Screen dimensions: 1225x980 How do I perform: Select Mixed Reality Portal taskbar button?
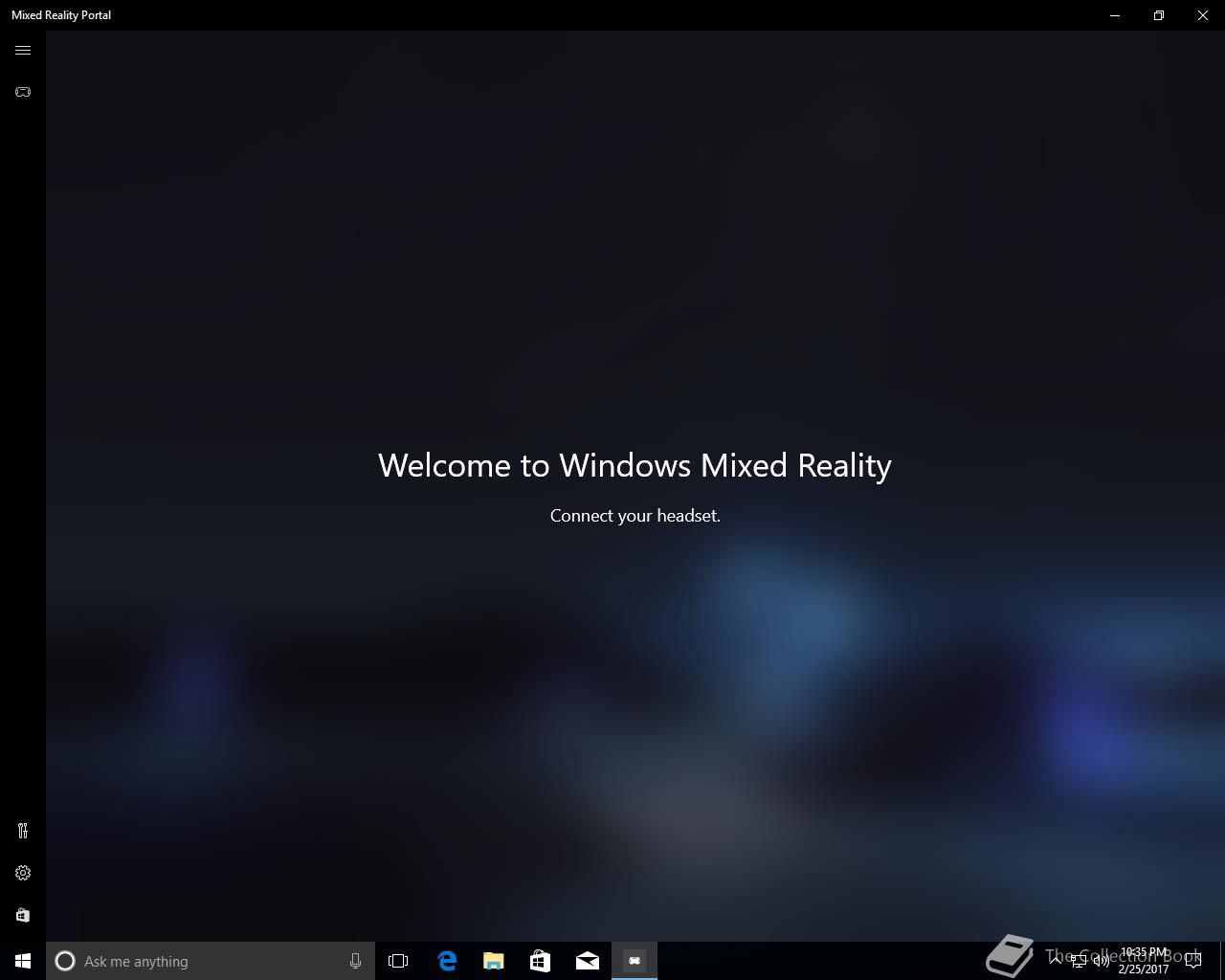(635, 961)
